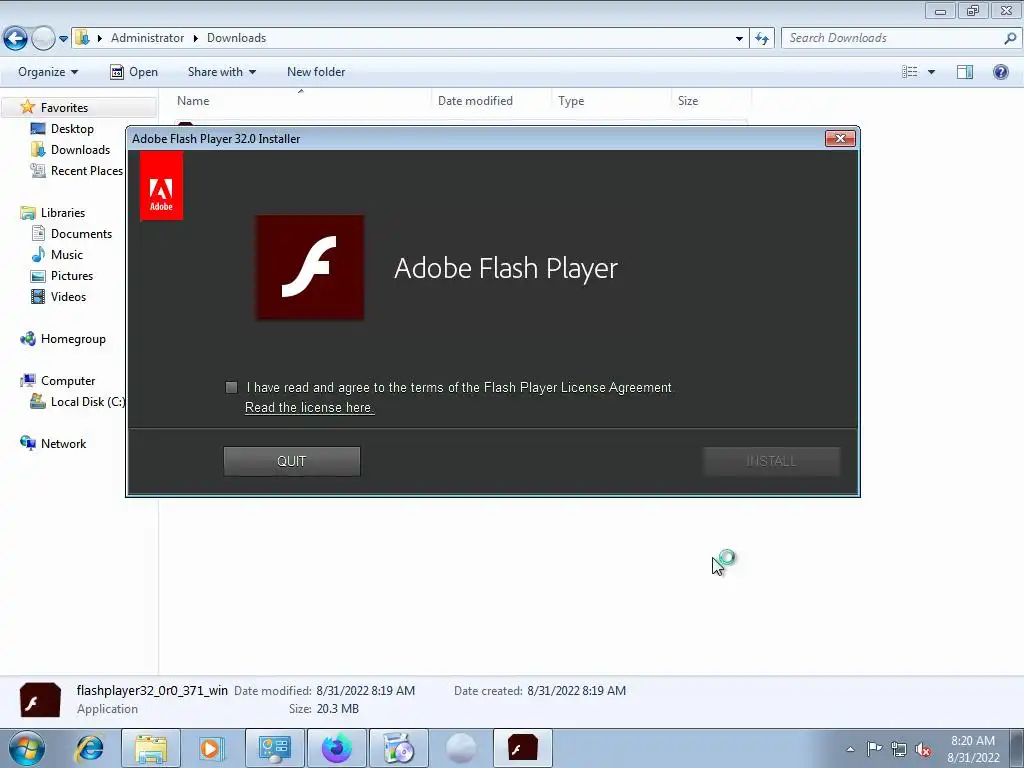
Task: Refresh the Downloads folder view
Action: click(761, 39)
